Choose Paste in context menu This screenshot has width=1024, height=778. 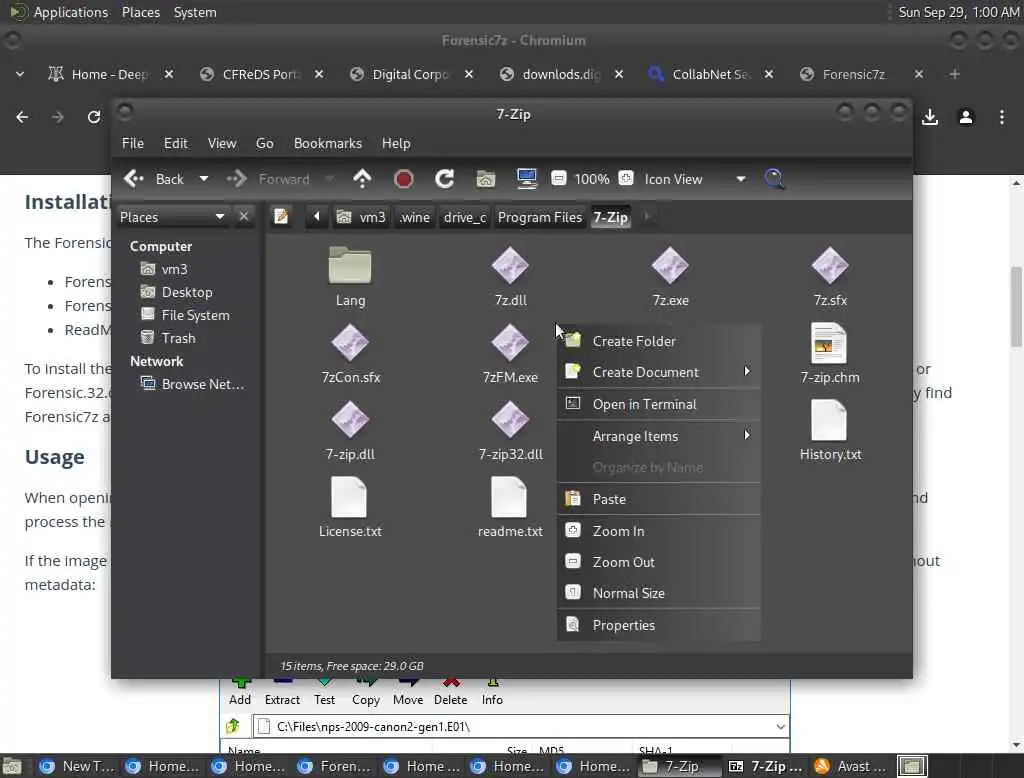click(x=658, y=498)
